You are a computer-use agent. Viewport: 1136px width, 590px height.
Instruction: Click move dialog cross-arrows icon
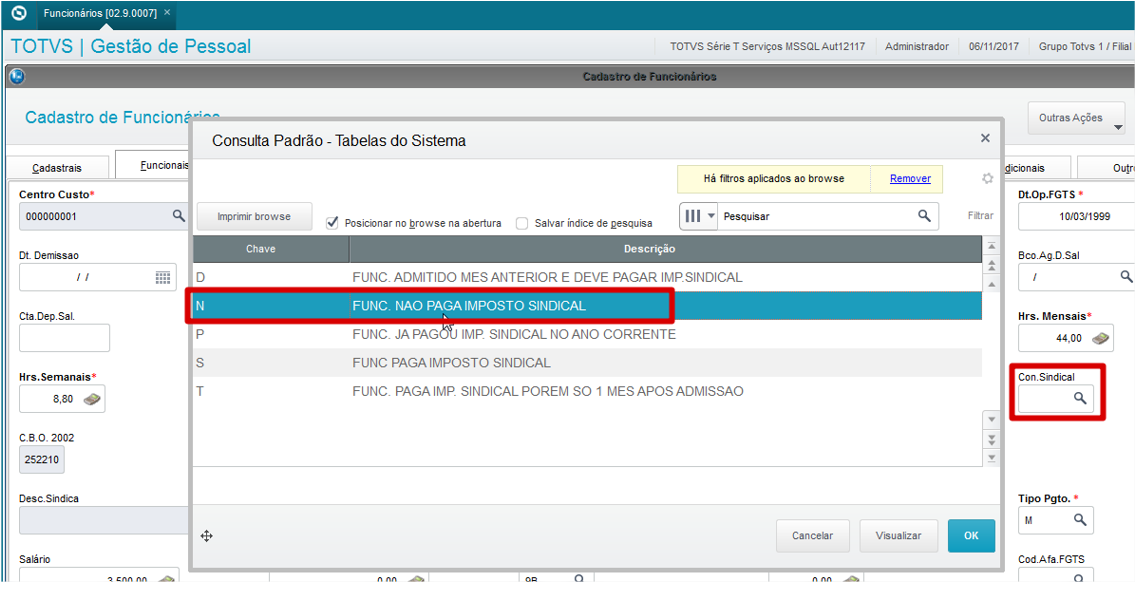pos(206,536)
